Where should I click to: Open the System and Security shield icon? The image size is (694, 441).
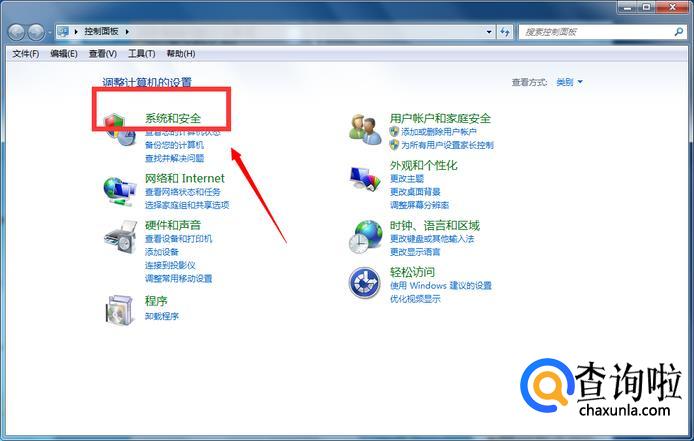point(120,129)
